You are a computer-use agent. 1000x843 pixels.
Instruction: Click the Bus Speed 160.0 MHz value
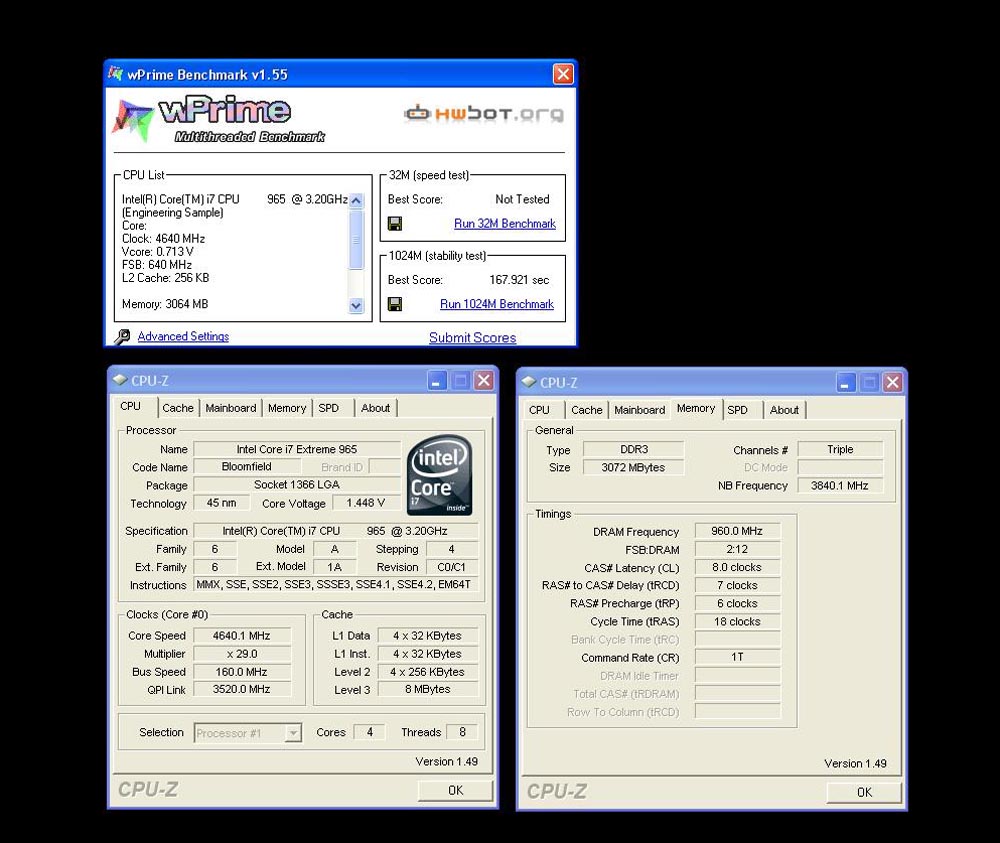(242, 671)
